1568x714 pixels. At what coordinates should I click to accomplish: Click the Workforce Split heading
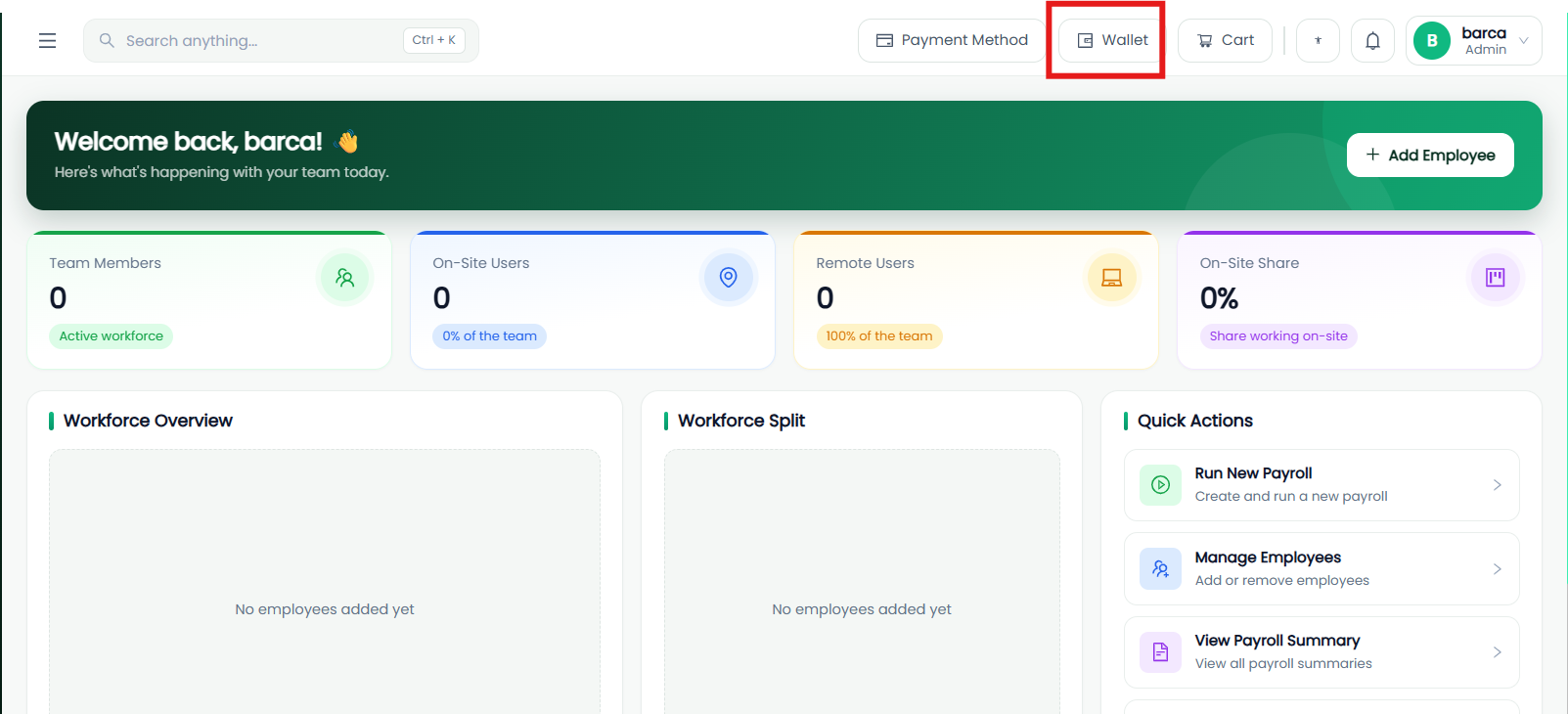click(741, 421)
